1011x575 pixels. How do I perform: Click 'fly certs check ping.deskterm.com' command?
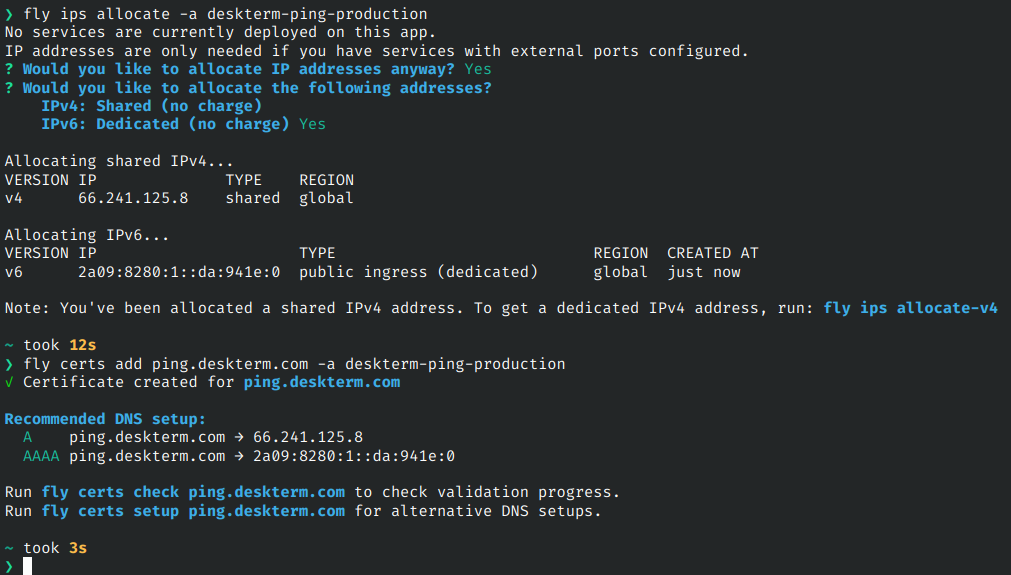[x=193, y=492]
